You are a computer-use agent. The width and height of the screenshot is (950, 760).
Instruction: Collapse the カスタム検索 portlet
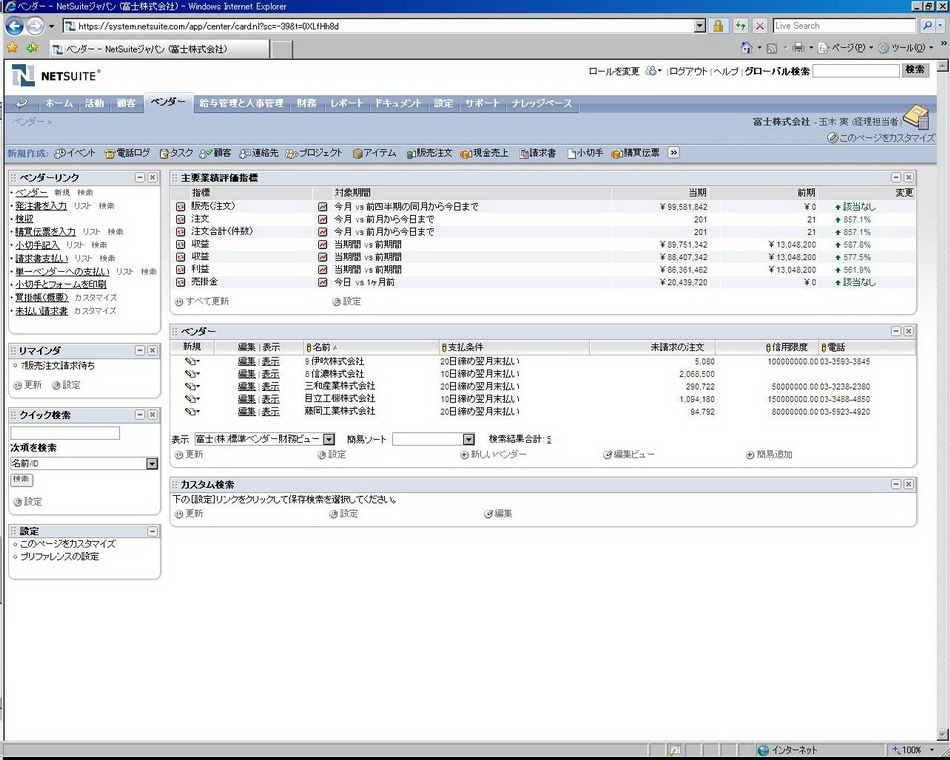coord(896,484)
